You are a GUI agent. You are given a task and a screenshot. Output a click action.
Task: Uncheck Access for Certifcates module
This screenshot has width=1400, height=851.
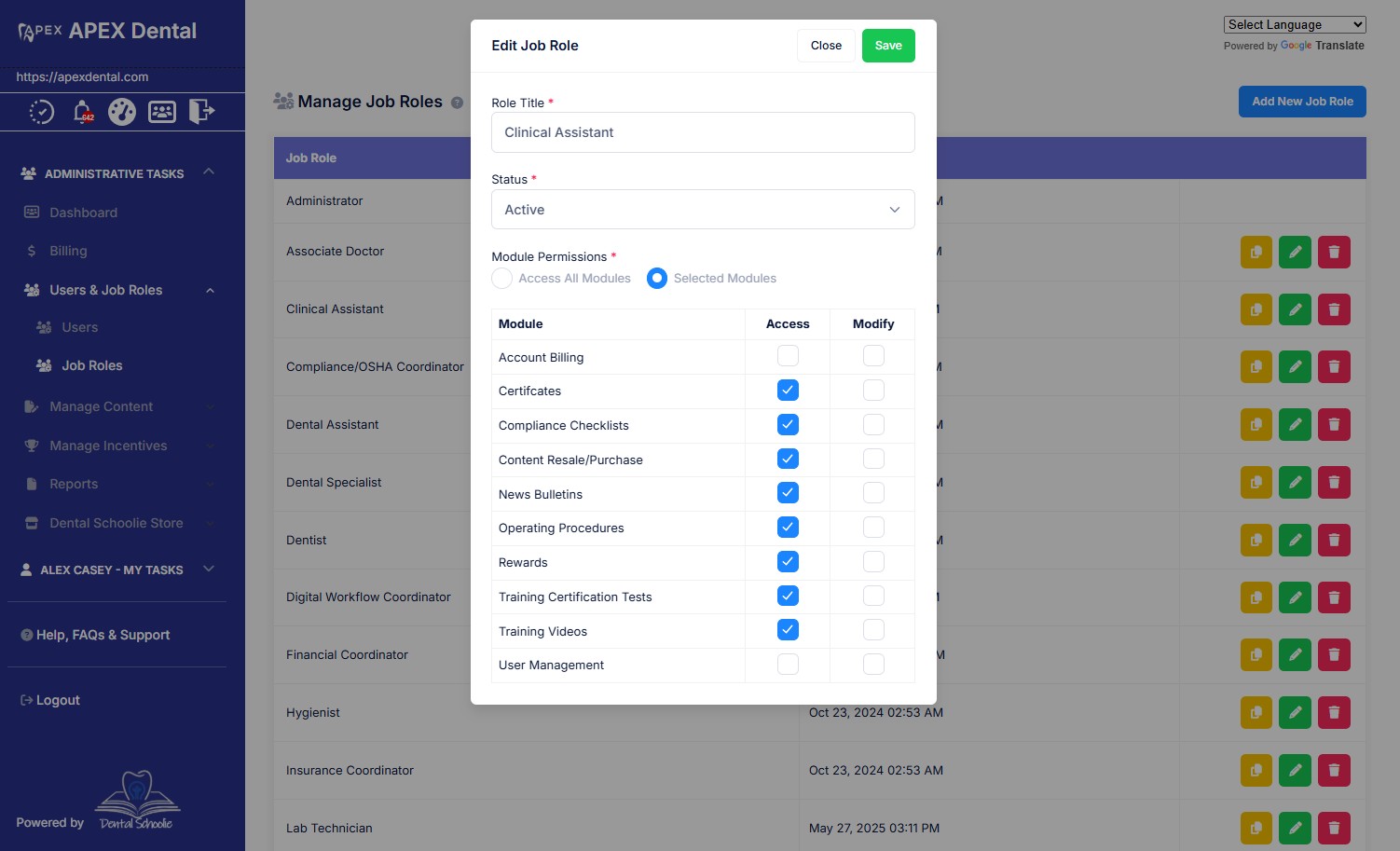tap(788, 391)
